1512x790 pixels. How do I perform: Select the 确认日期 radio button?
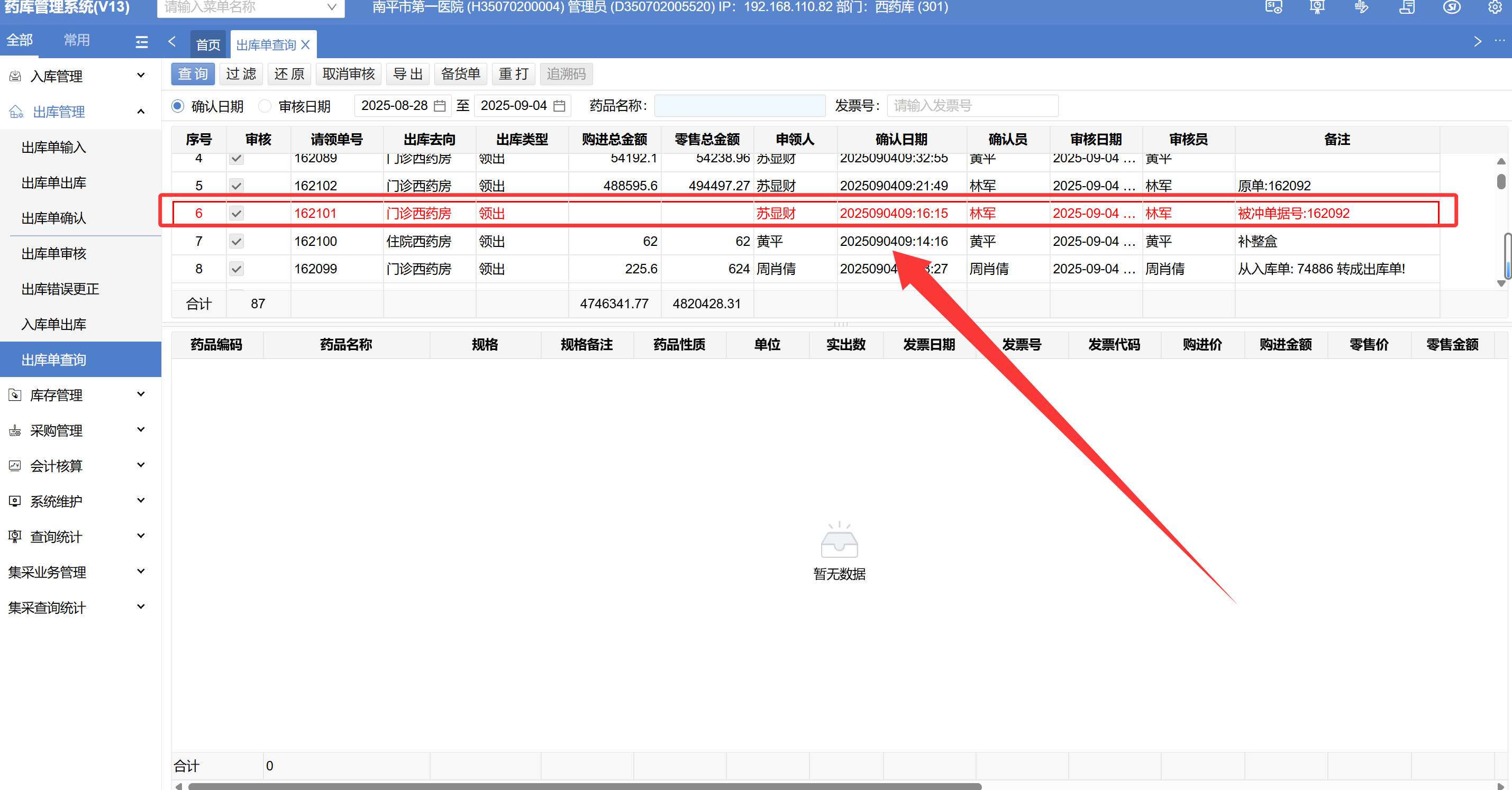click(178, 106)
